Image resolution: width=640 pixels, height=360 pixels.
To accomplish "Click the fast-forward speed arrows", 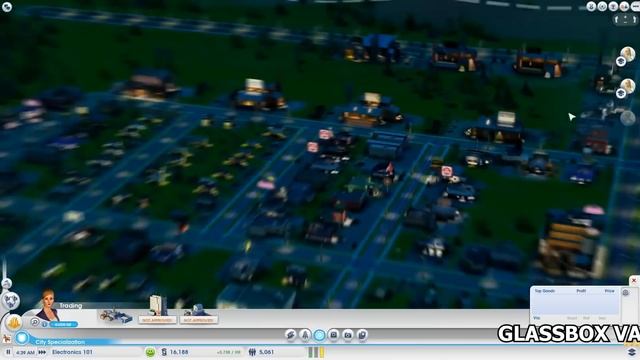I will (42, 352).
